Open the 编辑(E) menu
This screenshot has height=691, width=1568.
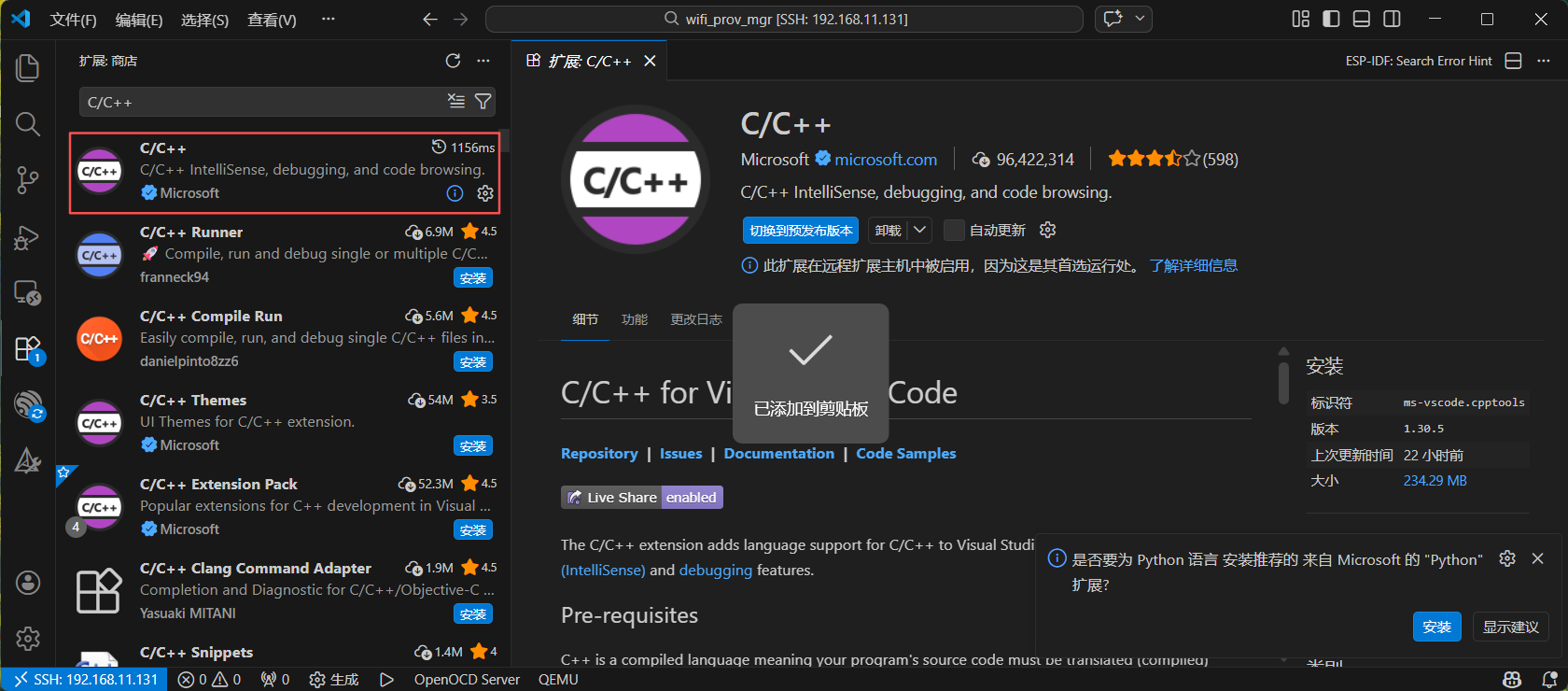139,20
